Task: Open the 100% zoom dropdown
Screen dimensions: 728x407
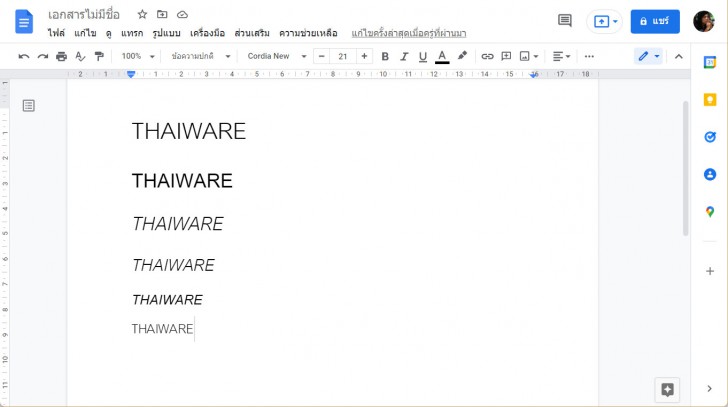Action: pyautogui.click(x=138, y=56)
